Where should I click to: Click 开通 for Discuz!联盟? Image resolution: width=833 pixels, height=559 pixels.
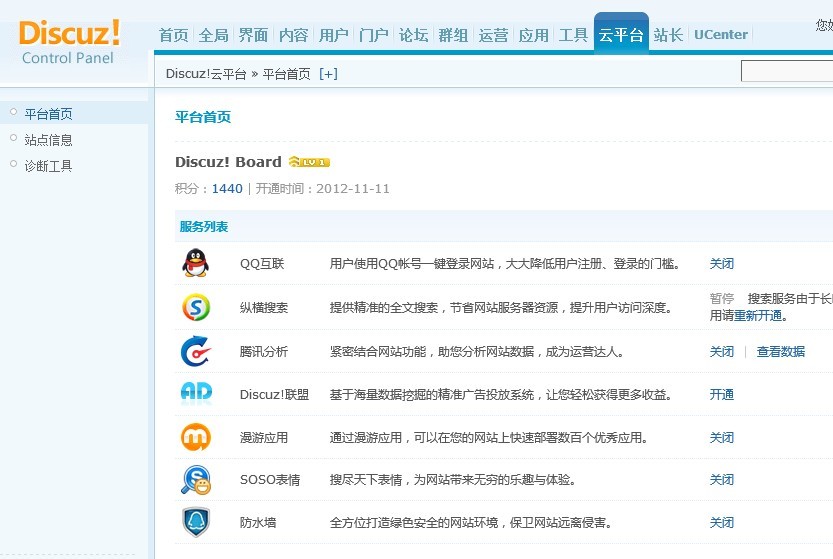tap(721, 394)
